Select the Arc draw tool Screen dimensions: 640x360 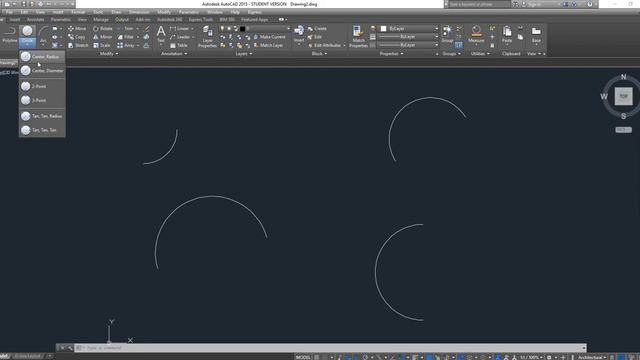[43, 35]
